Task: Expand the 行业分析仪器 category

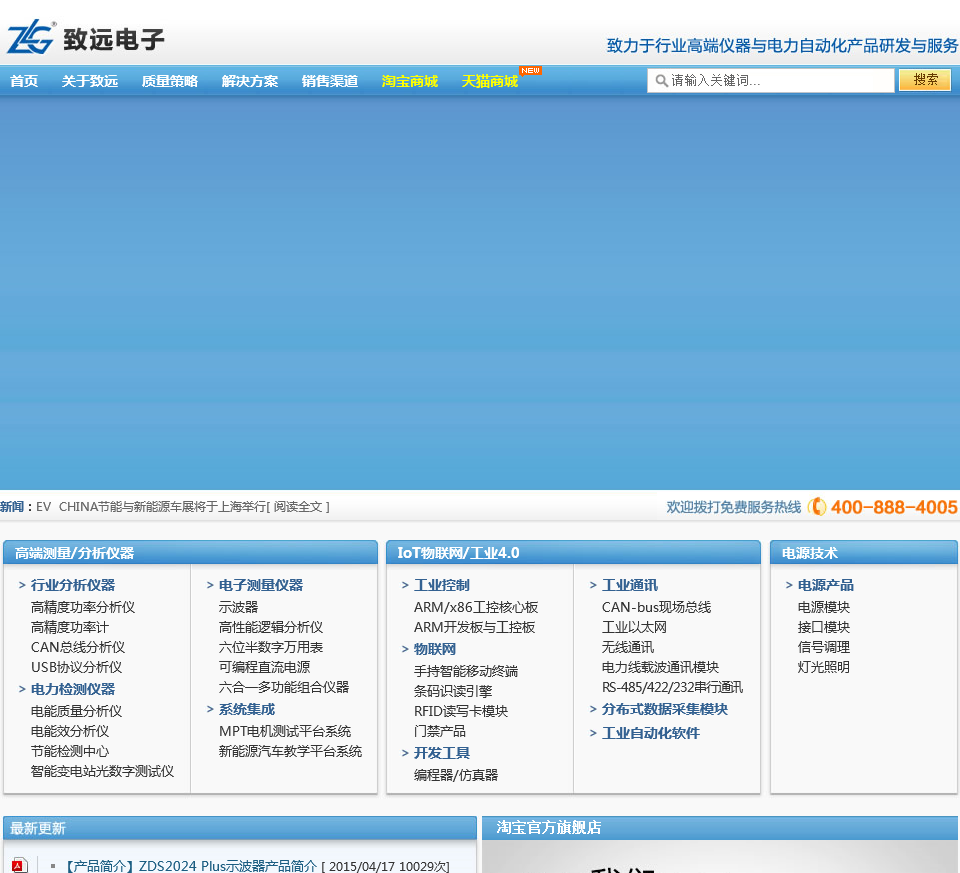Action: 72,585
